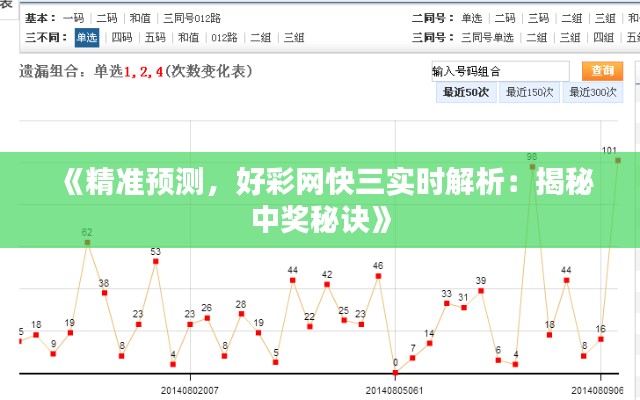Click the data point labeled 14

click(x=429, y=343)
